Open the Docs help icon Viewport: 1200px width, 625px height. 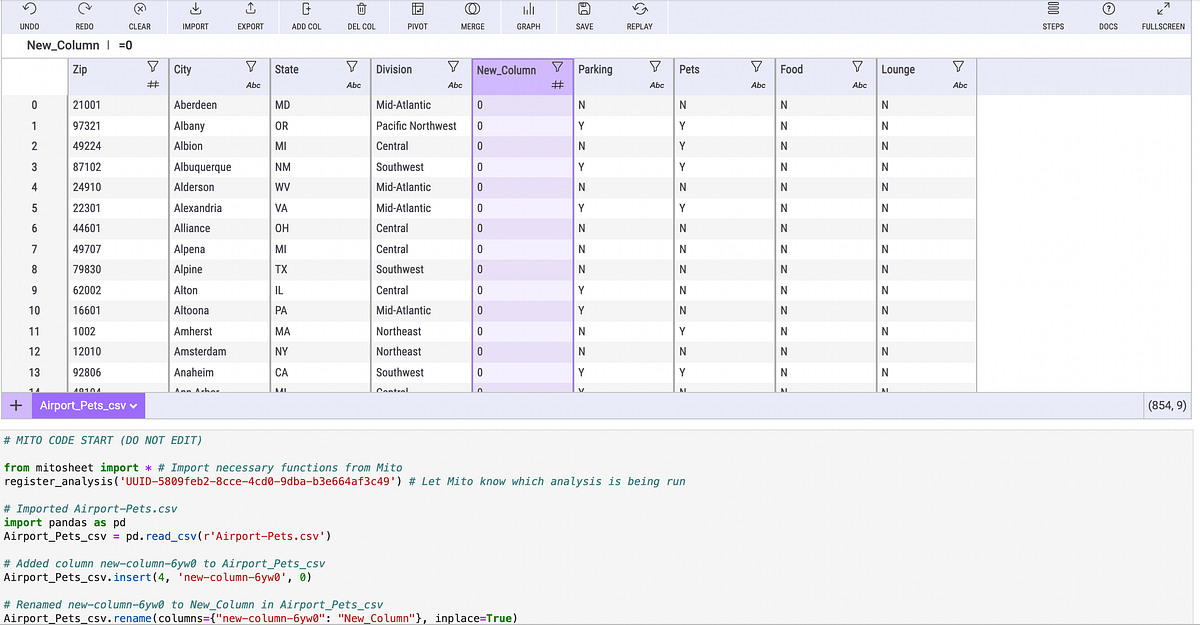pos(1108,17)
